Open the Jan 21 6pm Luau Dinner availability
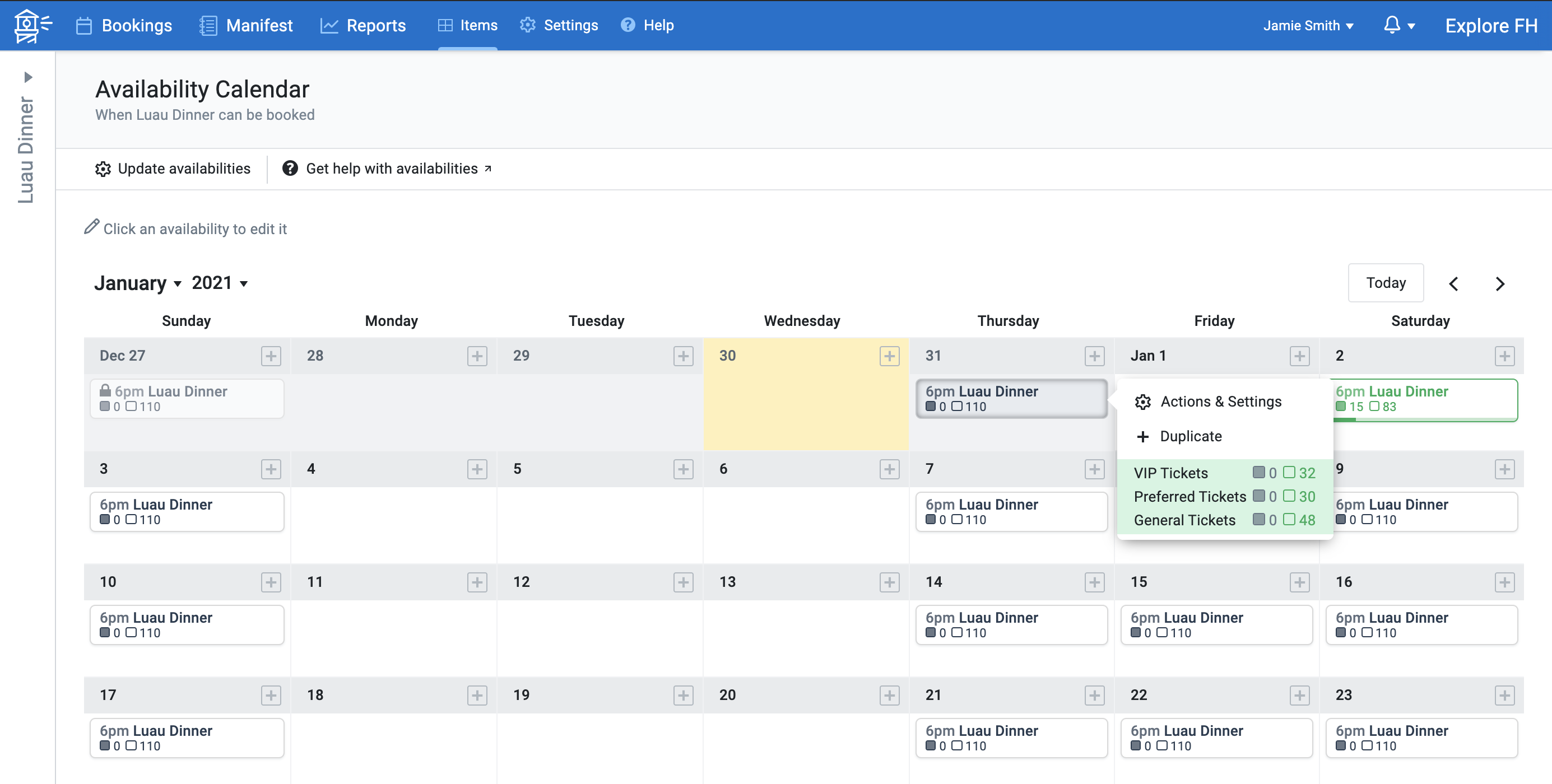Viewport: 1552px width, 784px height. tap(1011, 738)
